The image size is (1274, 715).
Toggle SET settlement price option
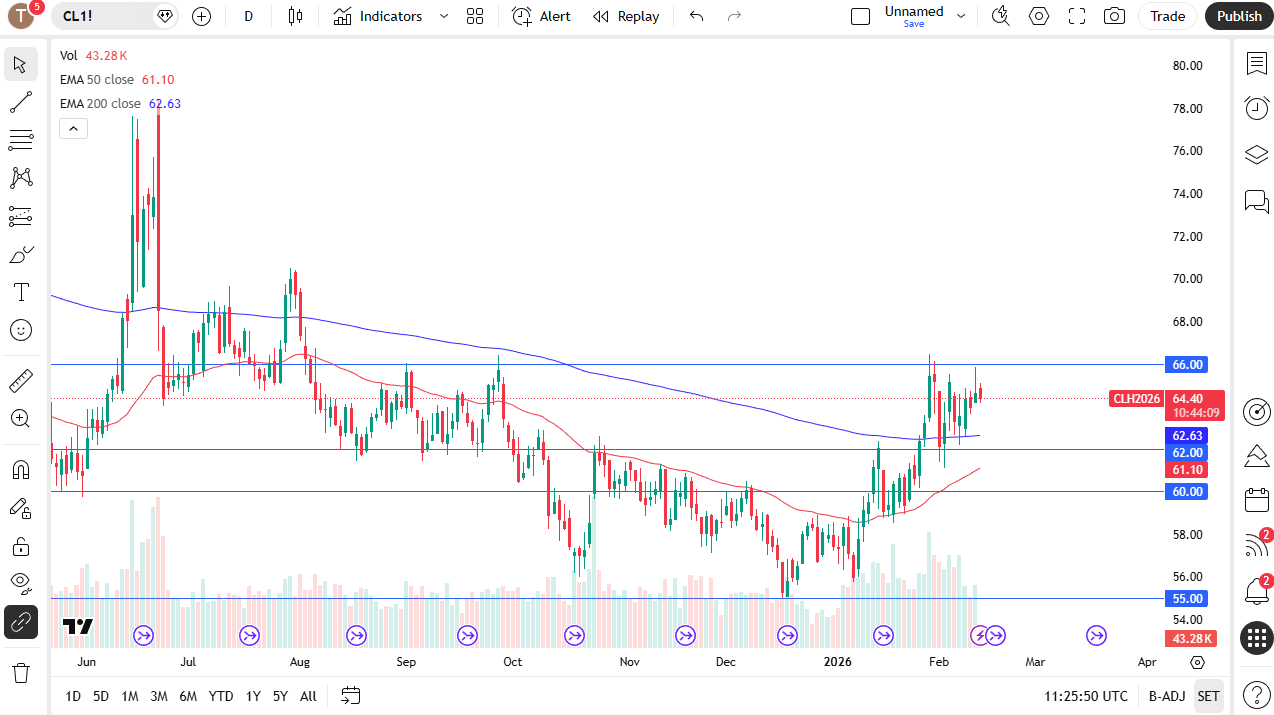pyautogui.click(x=1209, y=696)
